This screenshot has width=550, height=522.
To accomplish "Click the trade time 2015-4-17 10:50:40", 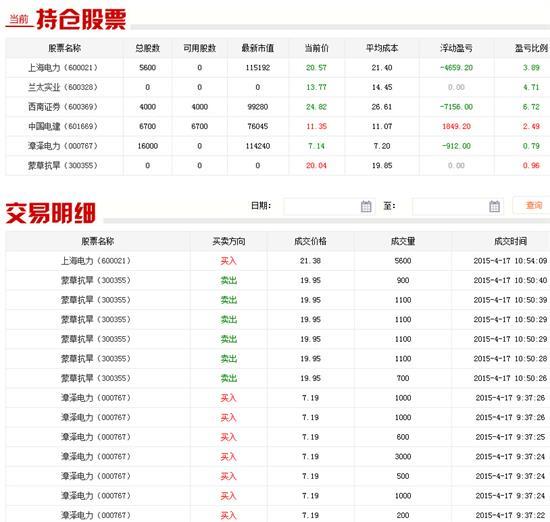I will pyautogui.click(x=510, y=281).
